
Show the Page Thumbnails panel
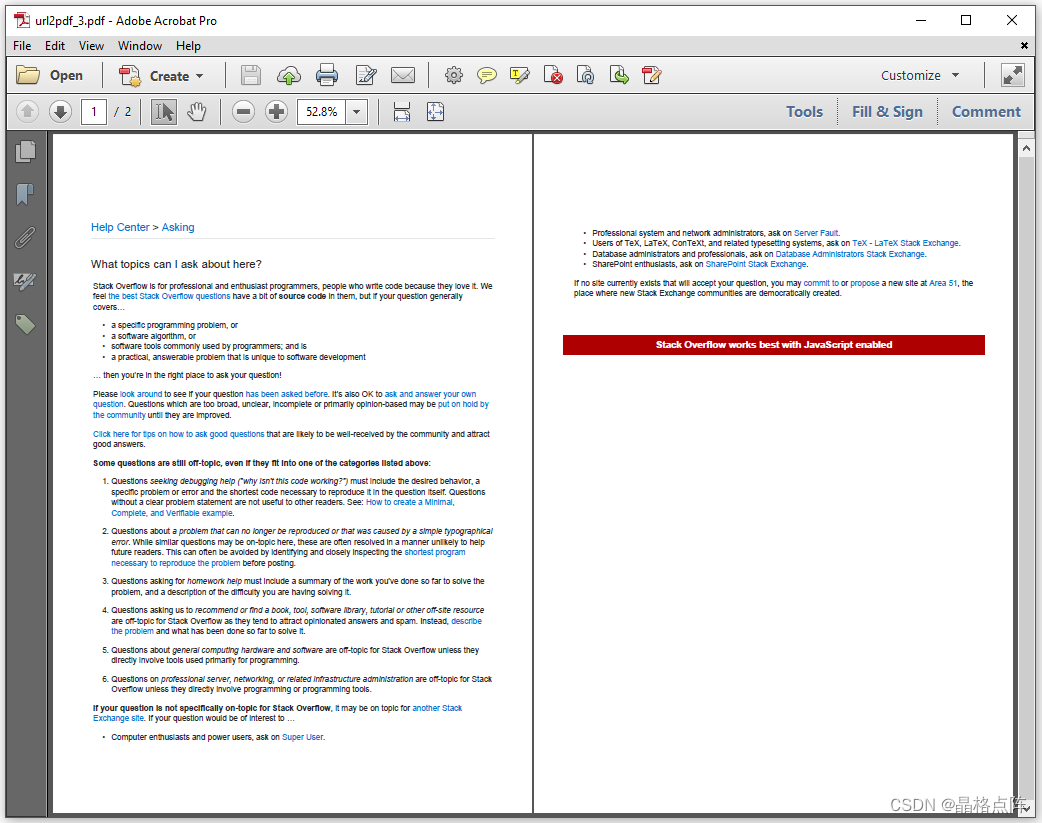pos(25,152)
